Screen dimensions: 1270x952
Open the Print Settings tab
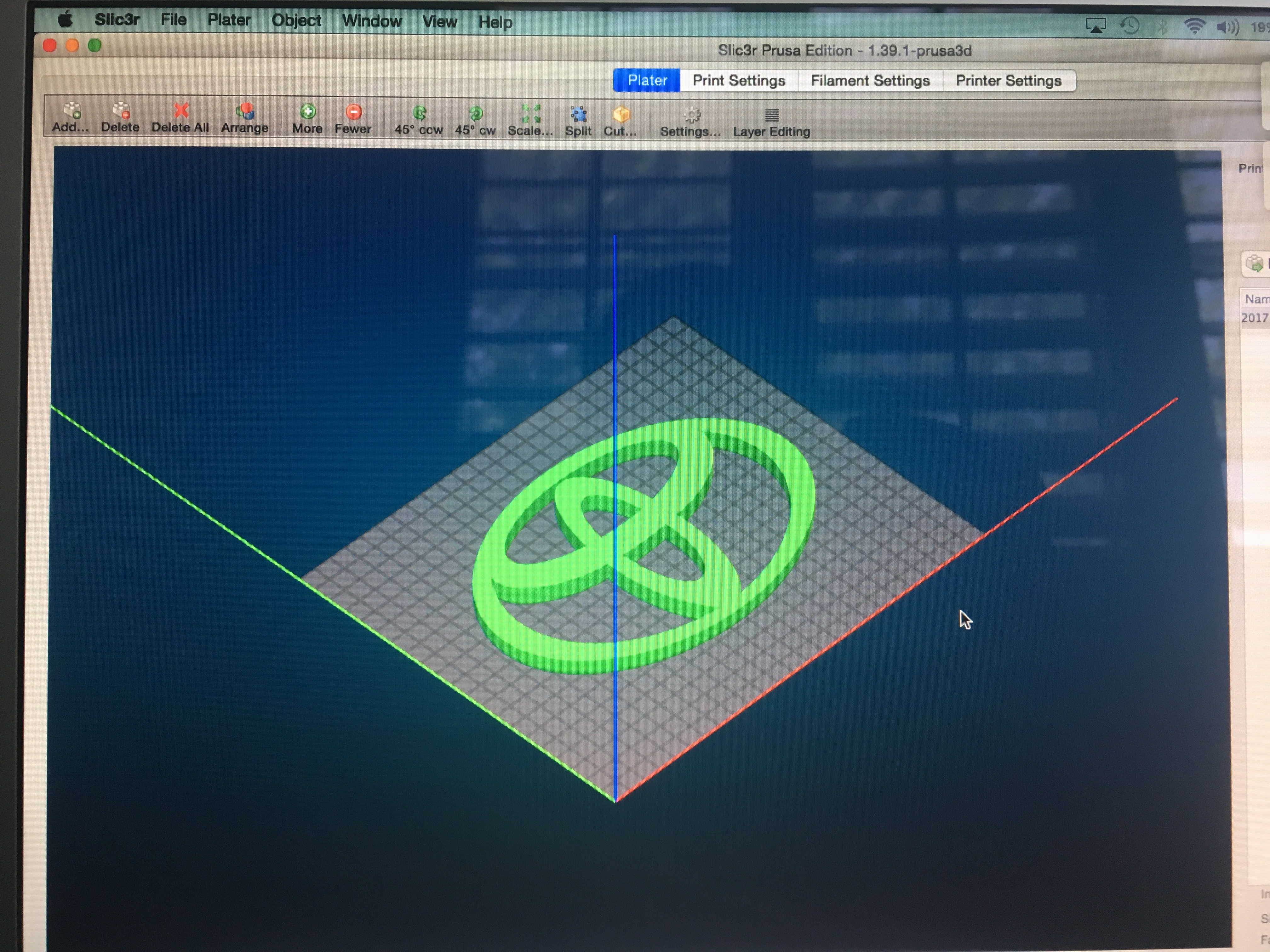[x=739, y=80]
